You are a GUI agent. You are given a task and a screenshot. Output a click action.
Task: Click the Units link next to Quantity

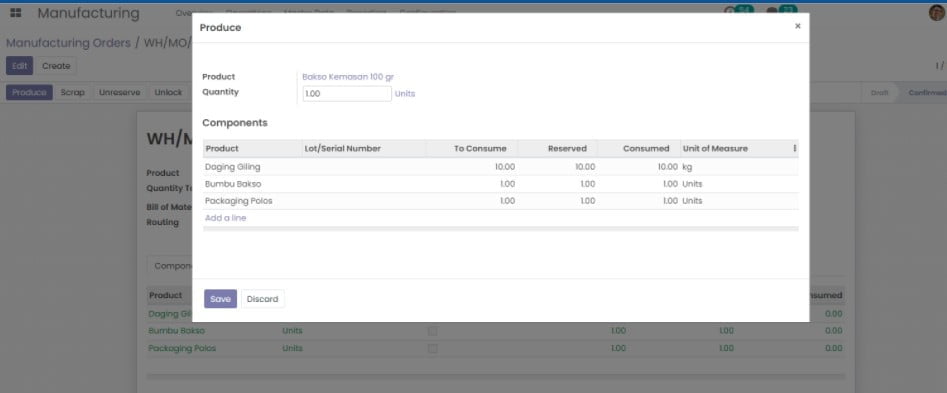point(405,94)
